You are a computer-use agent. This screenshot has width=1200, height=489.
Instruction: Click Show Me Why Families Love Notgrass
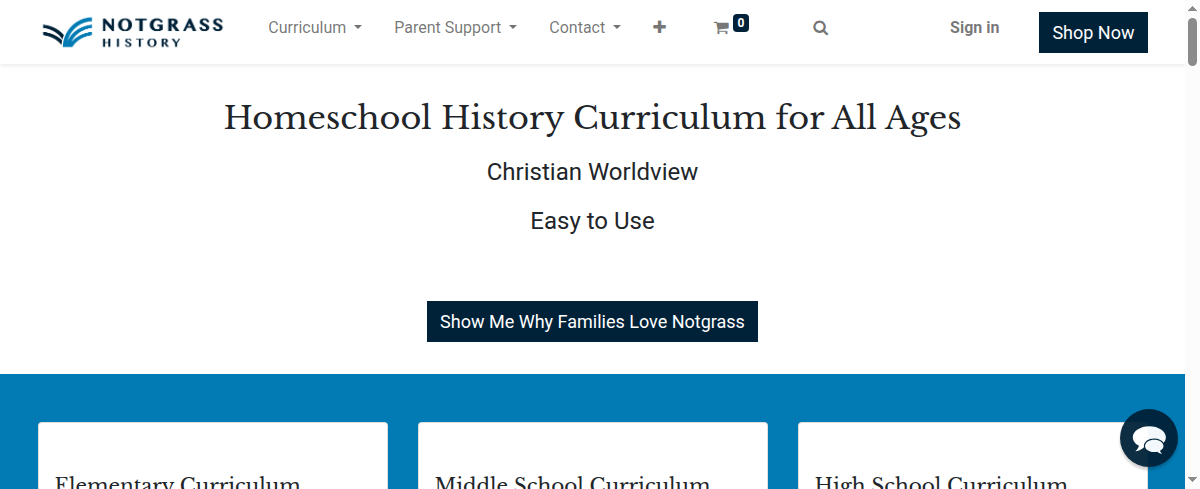(592, 322)
